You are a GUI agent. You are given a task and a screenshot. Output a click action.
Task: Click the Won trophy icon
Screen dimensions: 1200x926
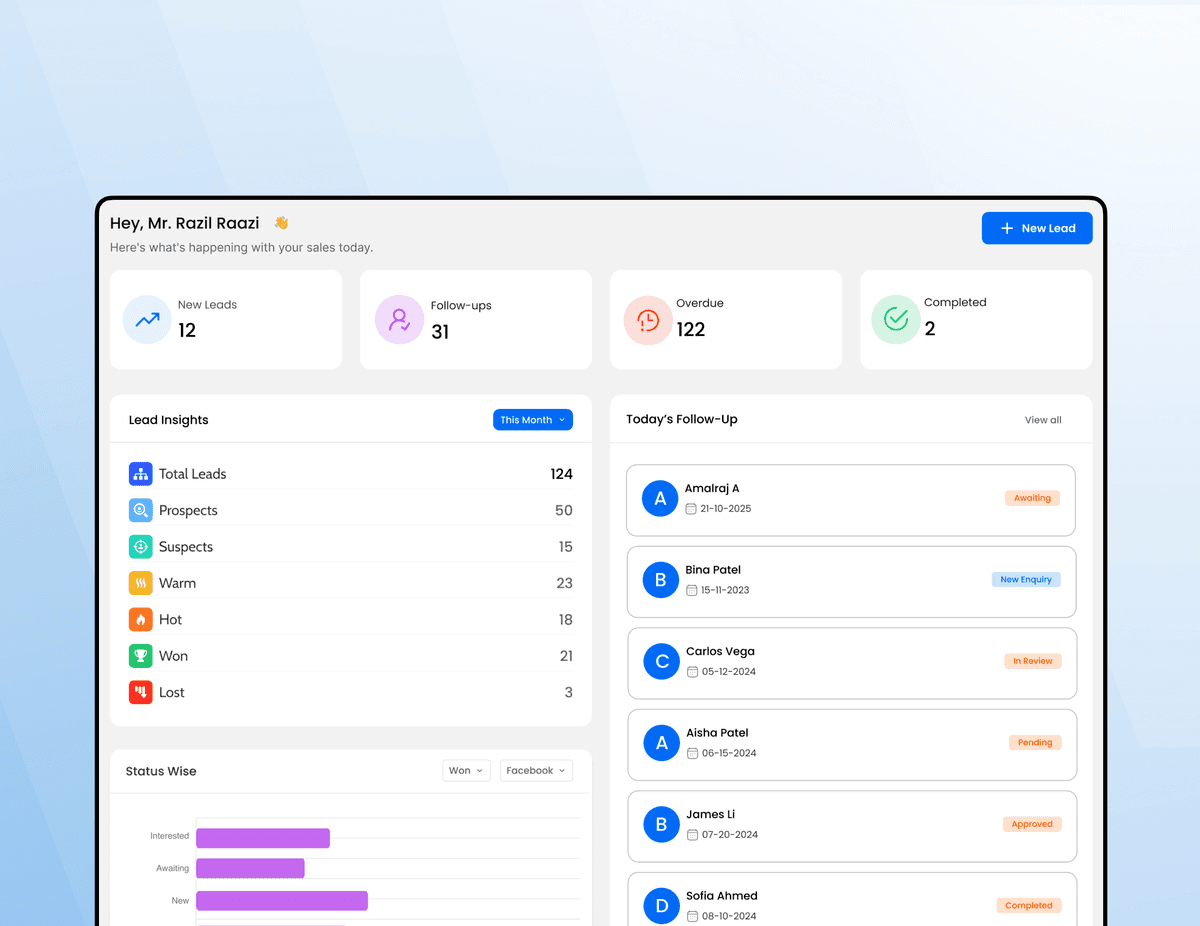141,656
